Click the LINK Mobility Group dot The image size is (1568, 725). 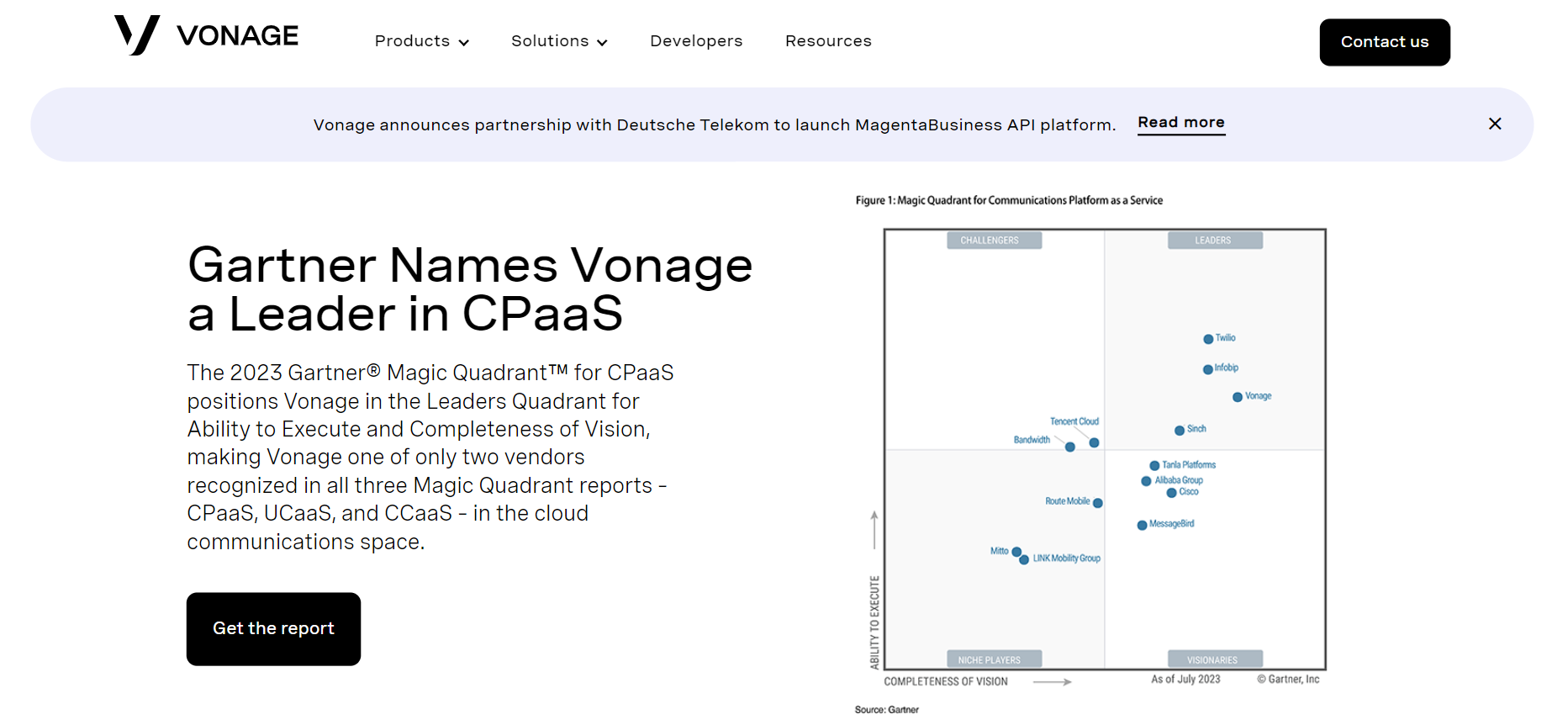1024,560
